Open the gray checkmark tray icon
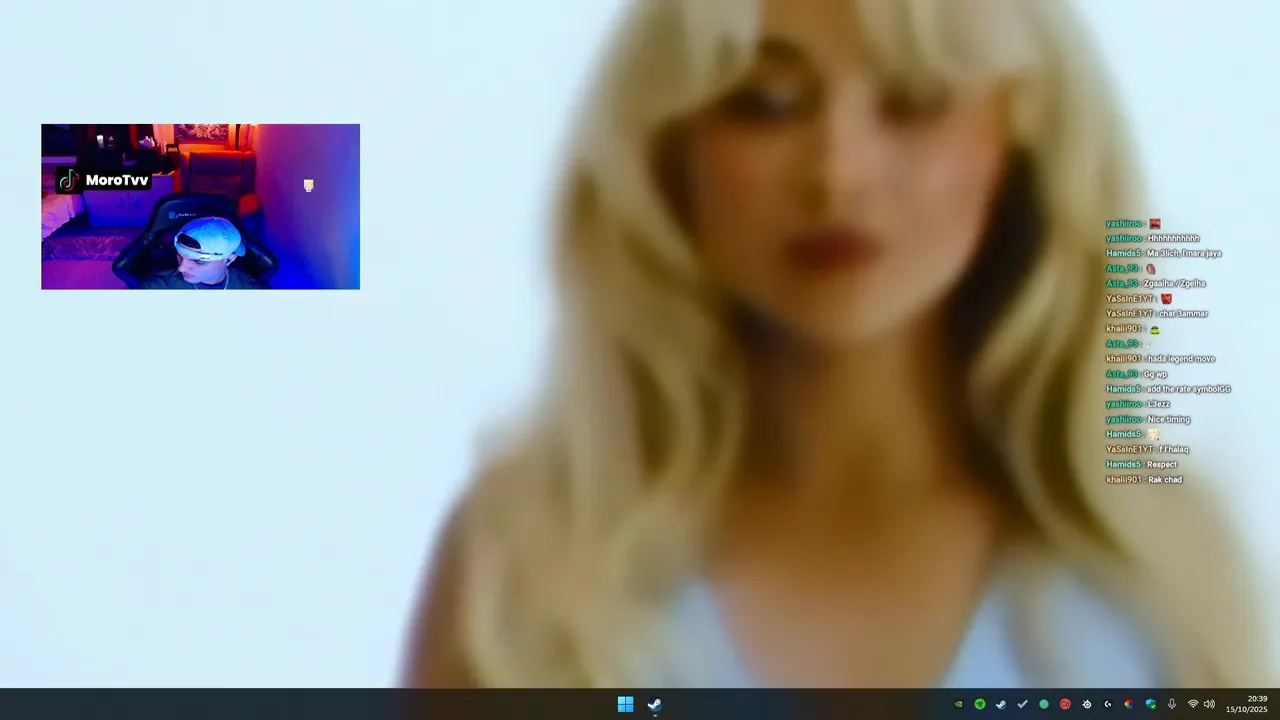1280x720 pixels. [x=1022, y=704]
